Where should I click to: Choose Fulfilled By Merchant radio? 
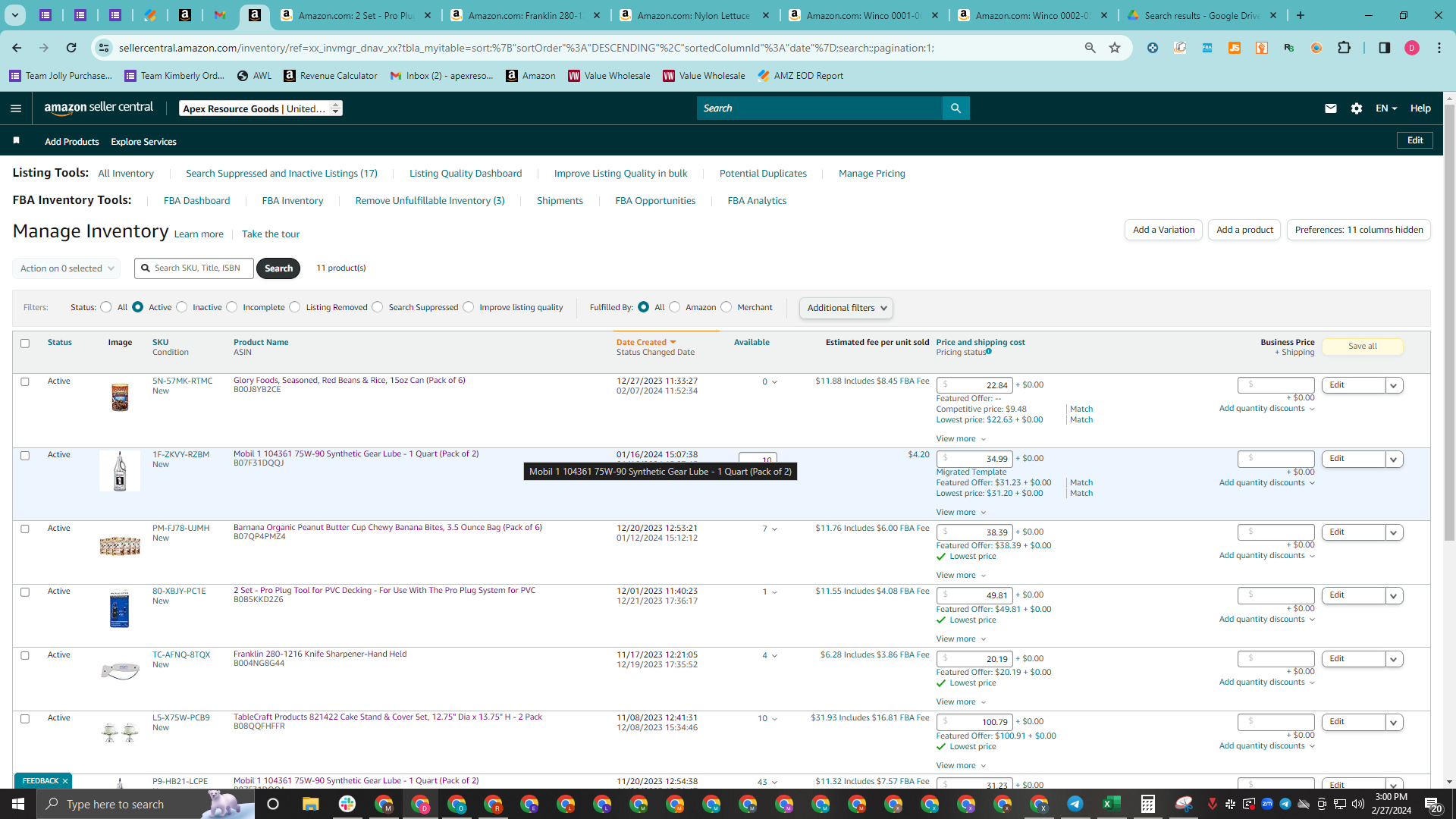726,307
